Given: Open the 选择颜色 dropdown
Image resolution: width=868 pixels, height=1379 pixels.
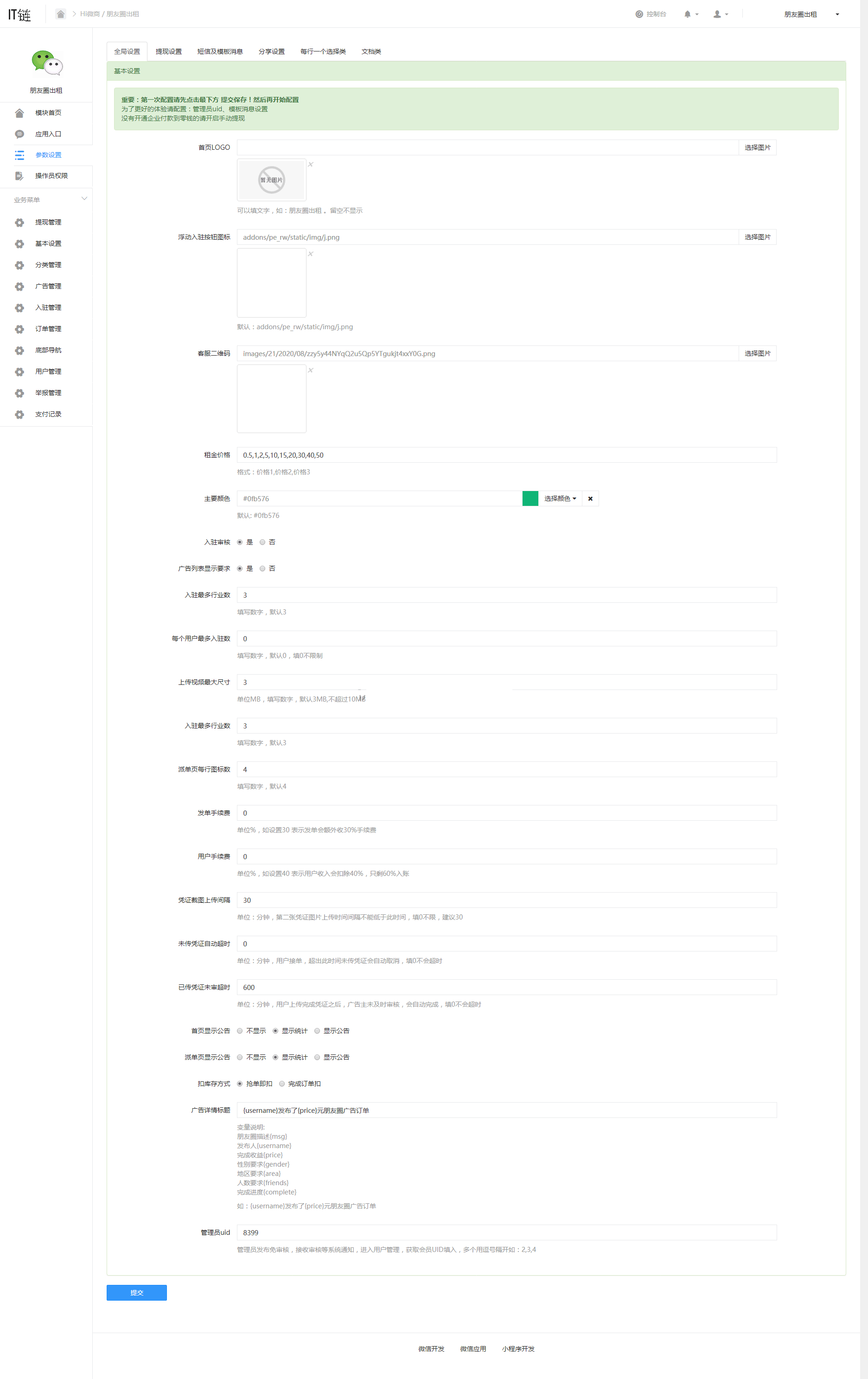Looking at the screenshot, I should tap(560, 499).
